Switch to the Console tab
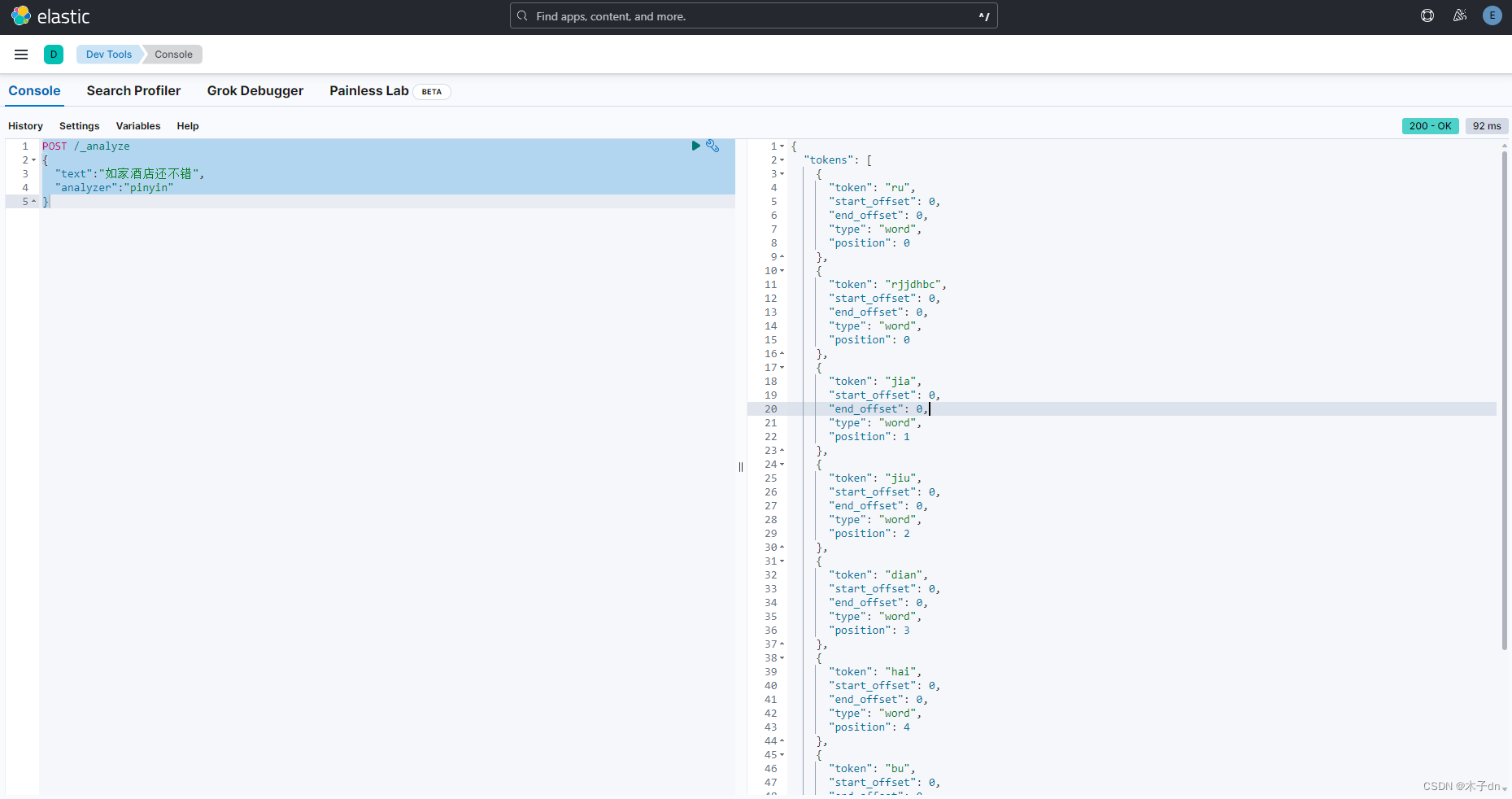Viewport: 1512px width, 799px height. coord(34,91)
